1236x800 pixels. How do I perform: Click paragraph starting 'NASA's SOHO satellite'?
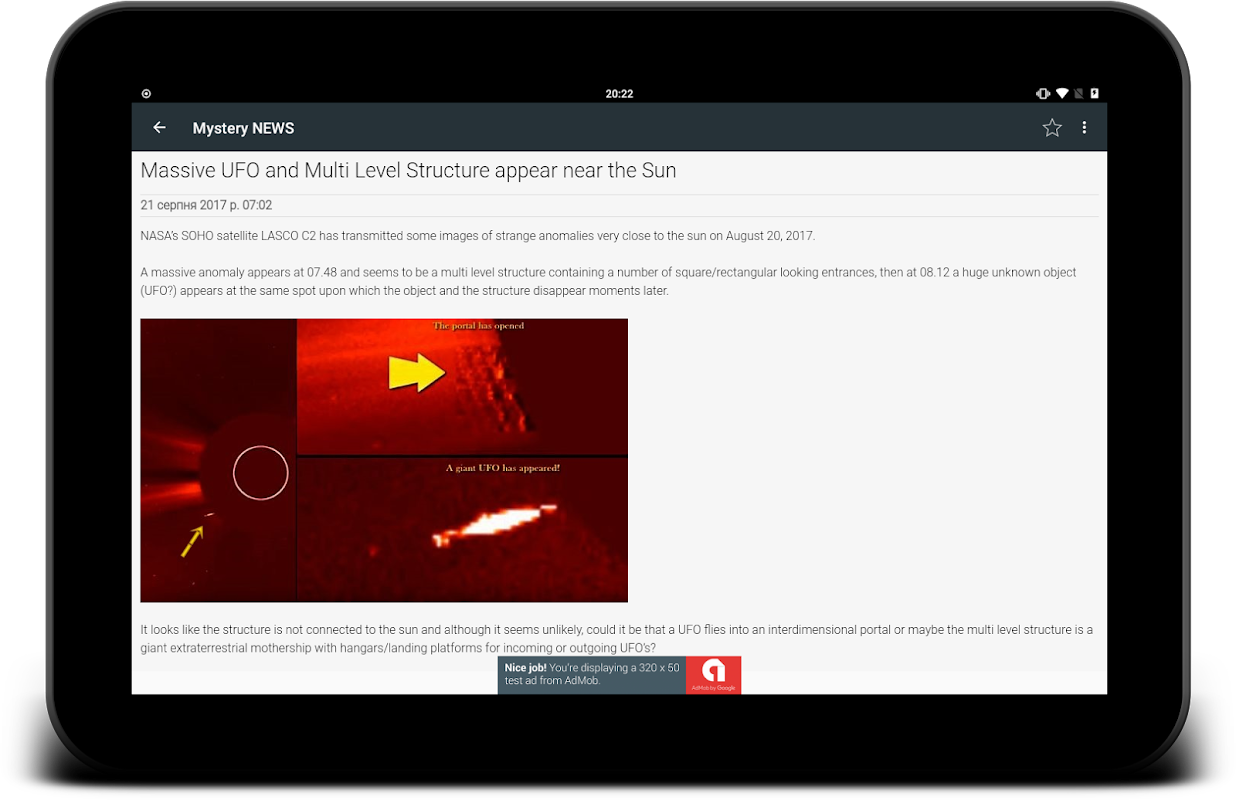coord(478,236)
